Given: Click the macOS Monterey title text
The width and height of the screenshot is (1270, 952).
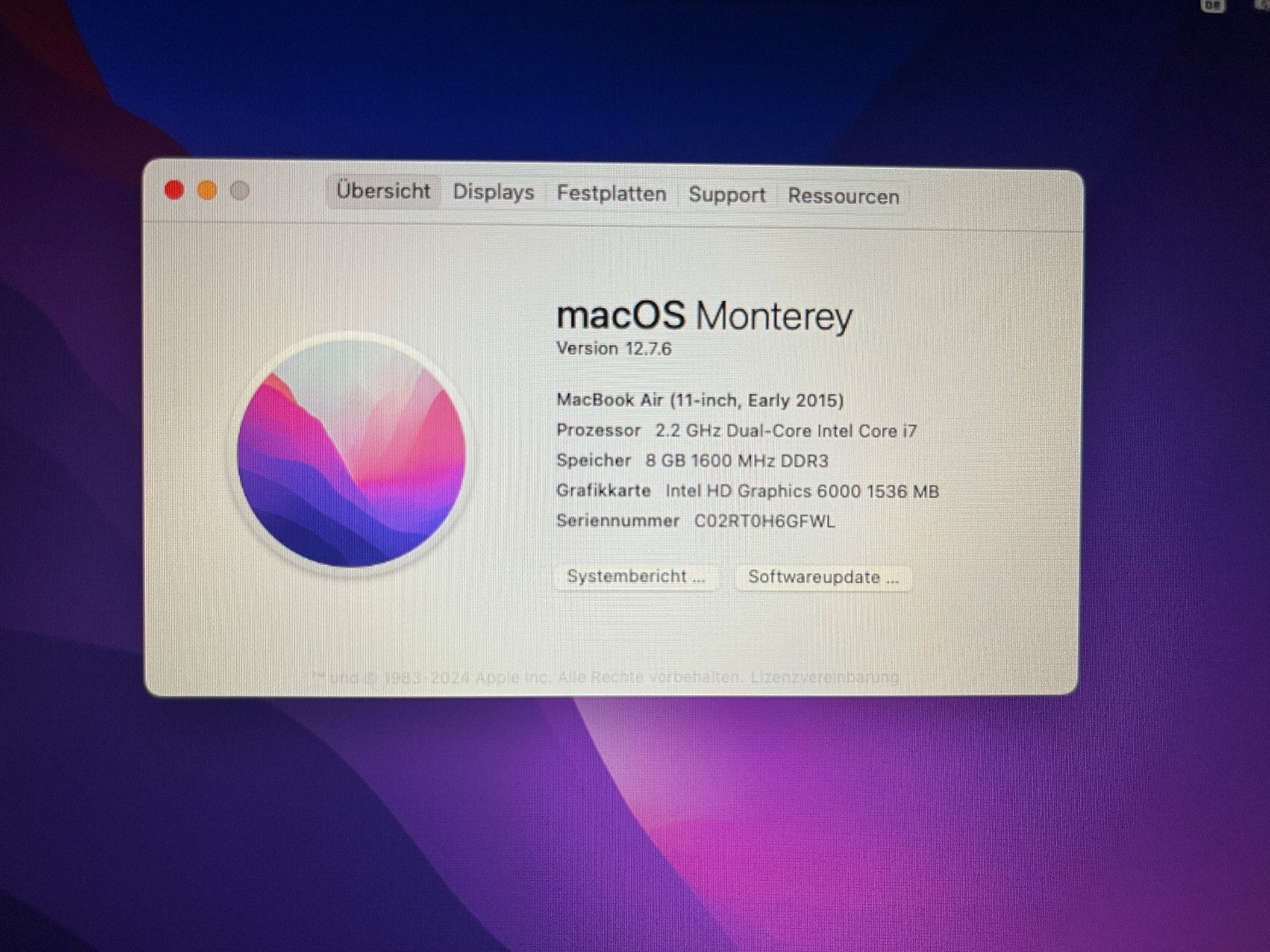Looking at the screenshot, I should point(704,316).
